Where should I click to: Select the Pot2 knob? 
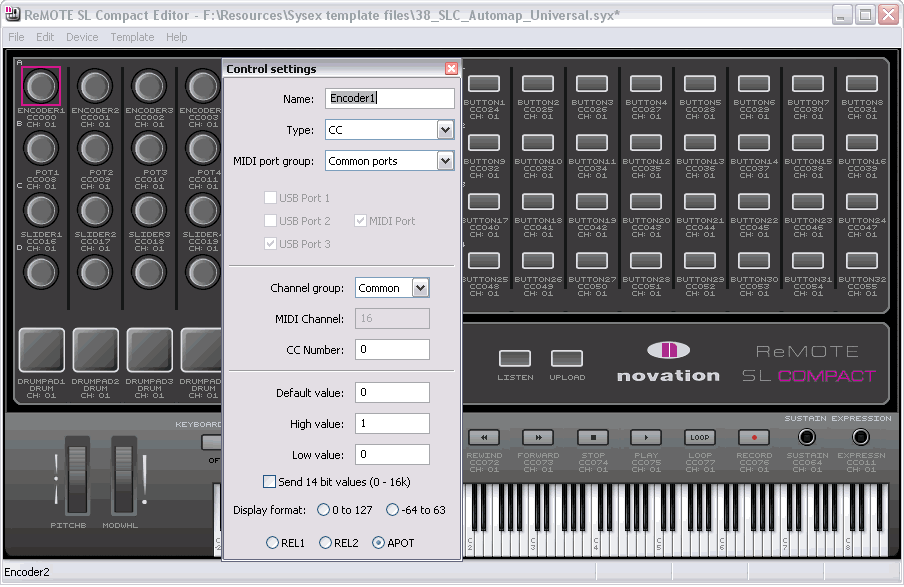pyautogui.click(x=95, y=149)
